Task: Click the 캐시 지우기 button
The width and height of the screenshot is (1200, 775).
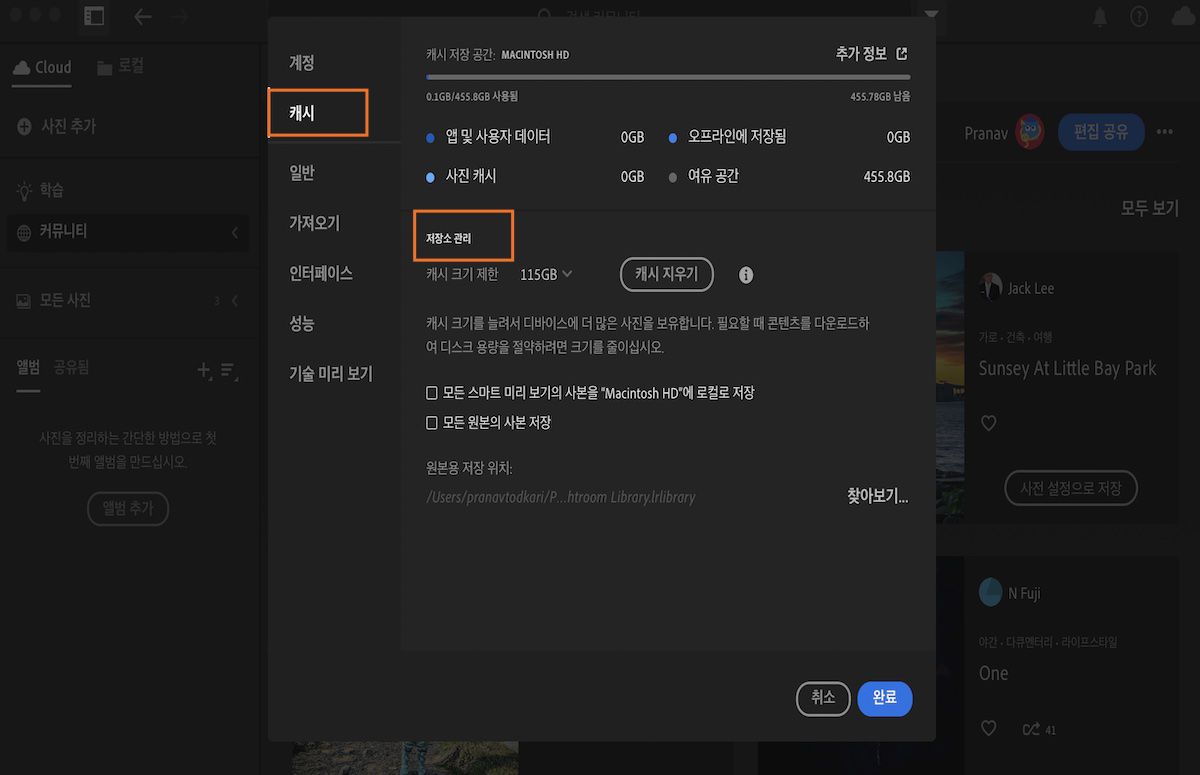Action: [666, 274]
